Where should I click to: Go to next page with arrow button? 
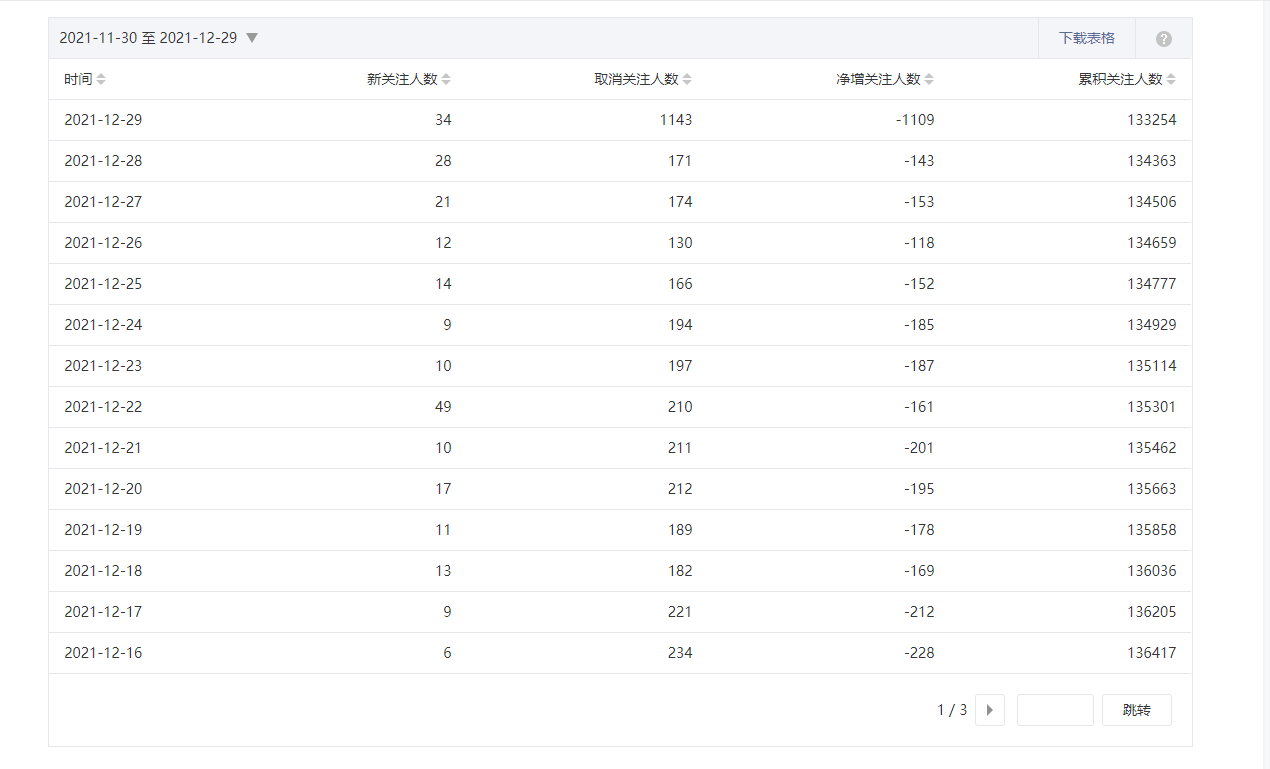pyautogui.click(x=989, y=710)
